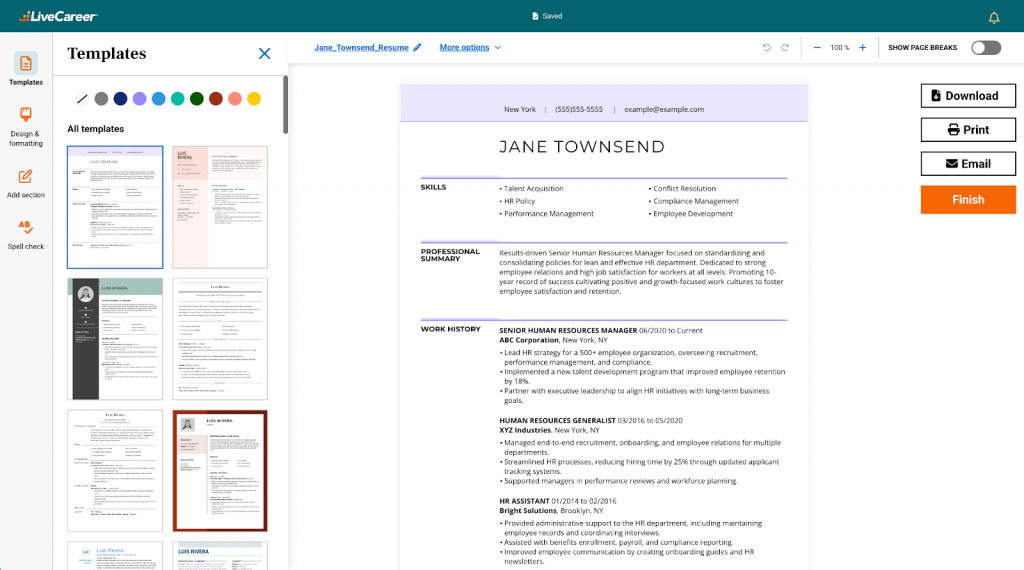Select the dark navy blue color swatch
Image resolution: width=1024 pixels, height=570 pixels.
pos(120,98)
